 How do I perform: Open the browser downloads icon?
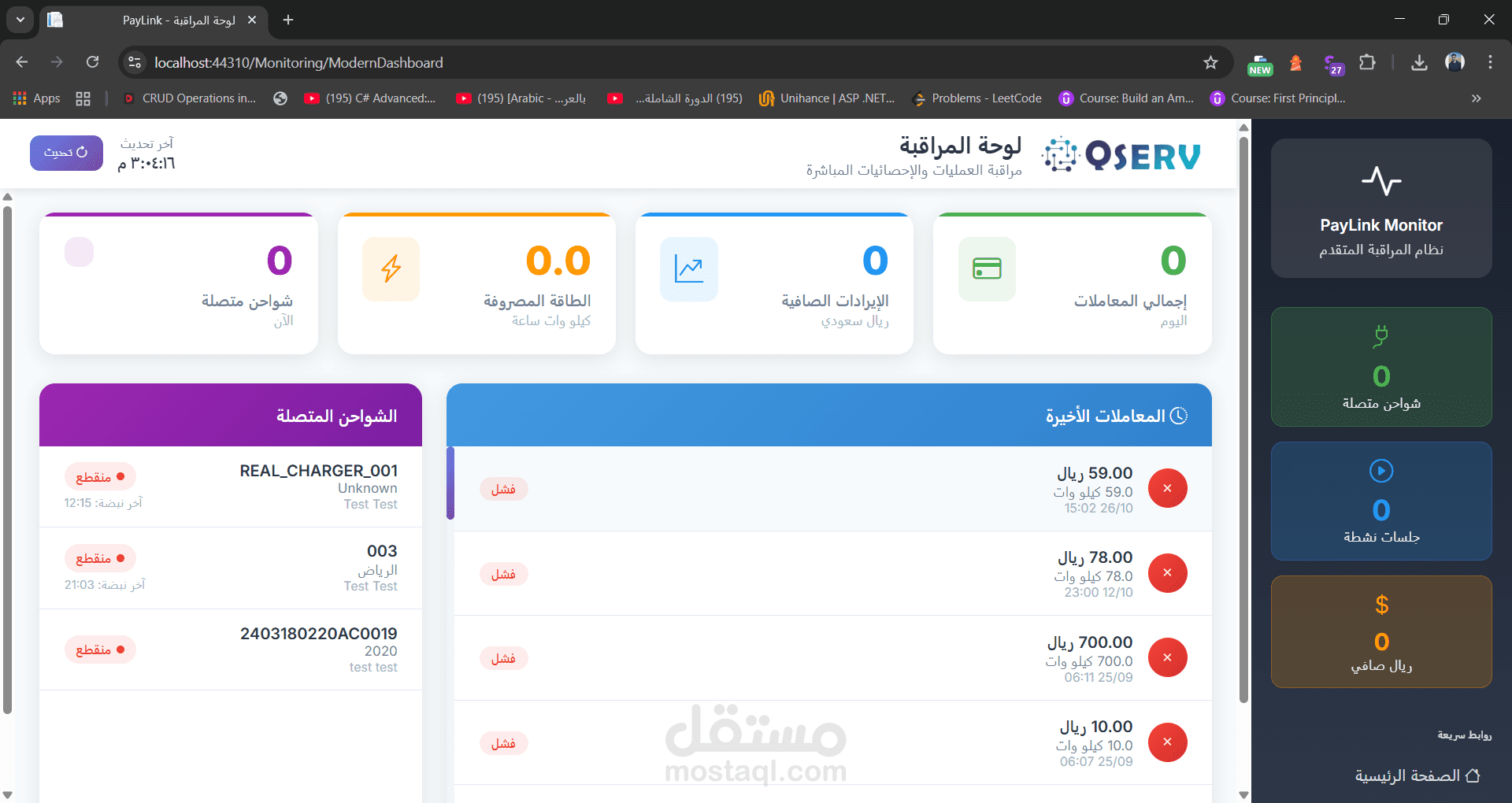point(1419,62)
